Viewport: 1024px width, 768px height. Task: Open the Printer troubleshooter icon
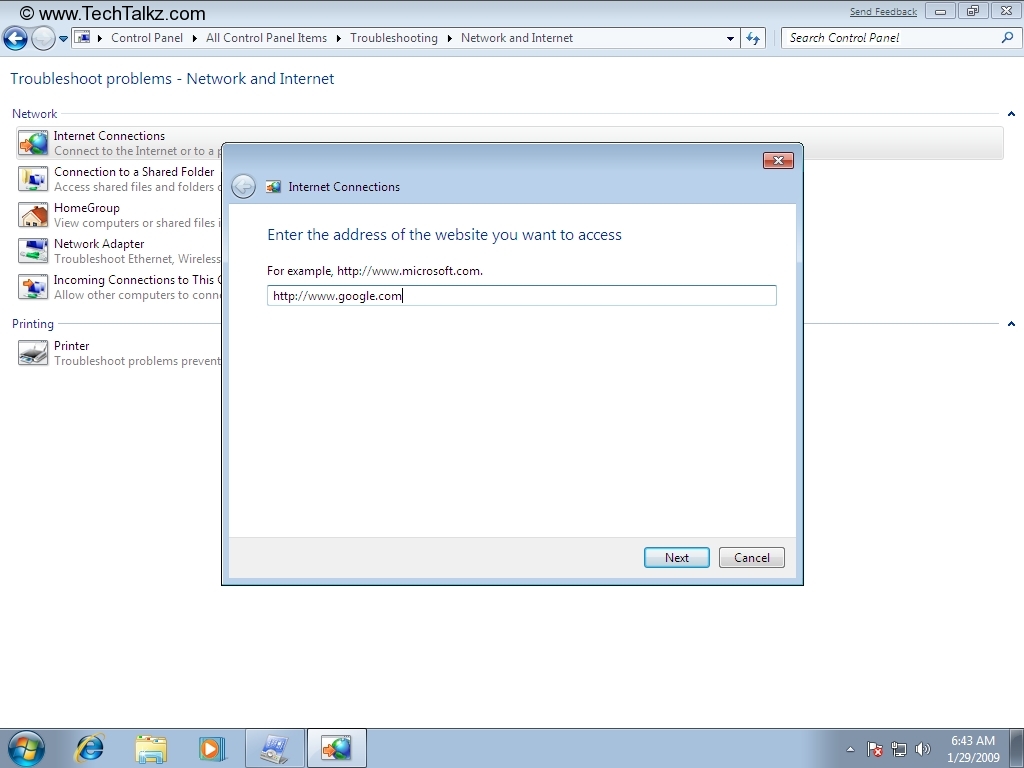(33, 353)
